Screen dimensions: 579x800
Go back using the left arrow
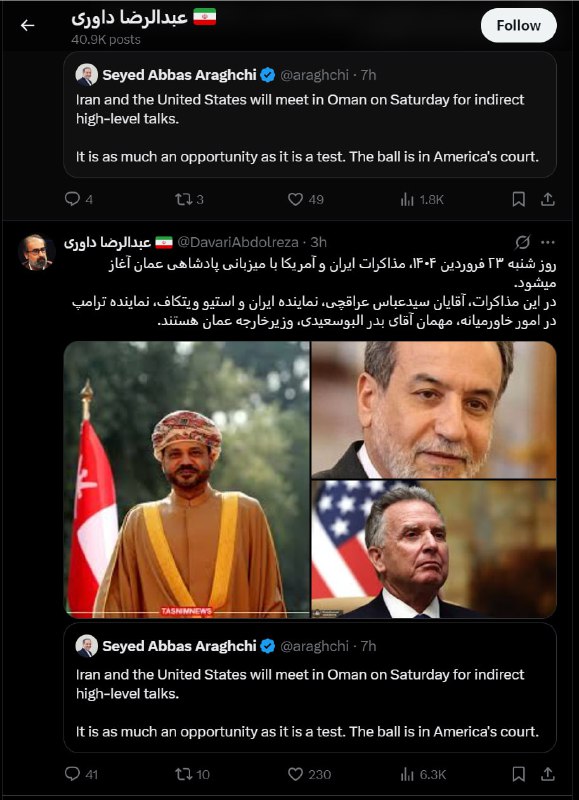point(28,25)
